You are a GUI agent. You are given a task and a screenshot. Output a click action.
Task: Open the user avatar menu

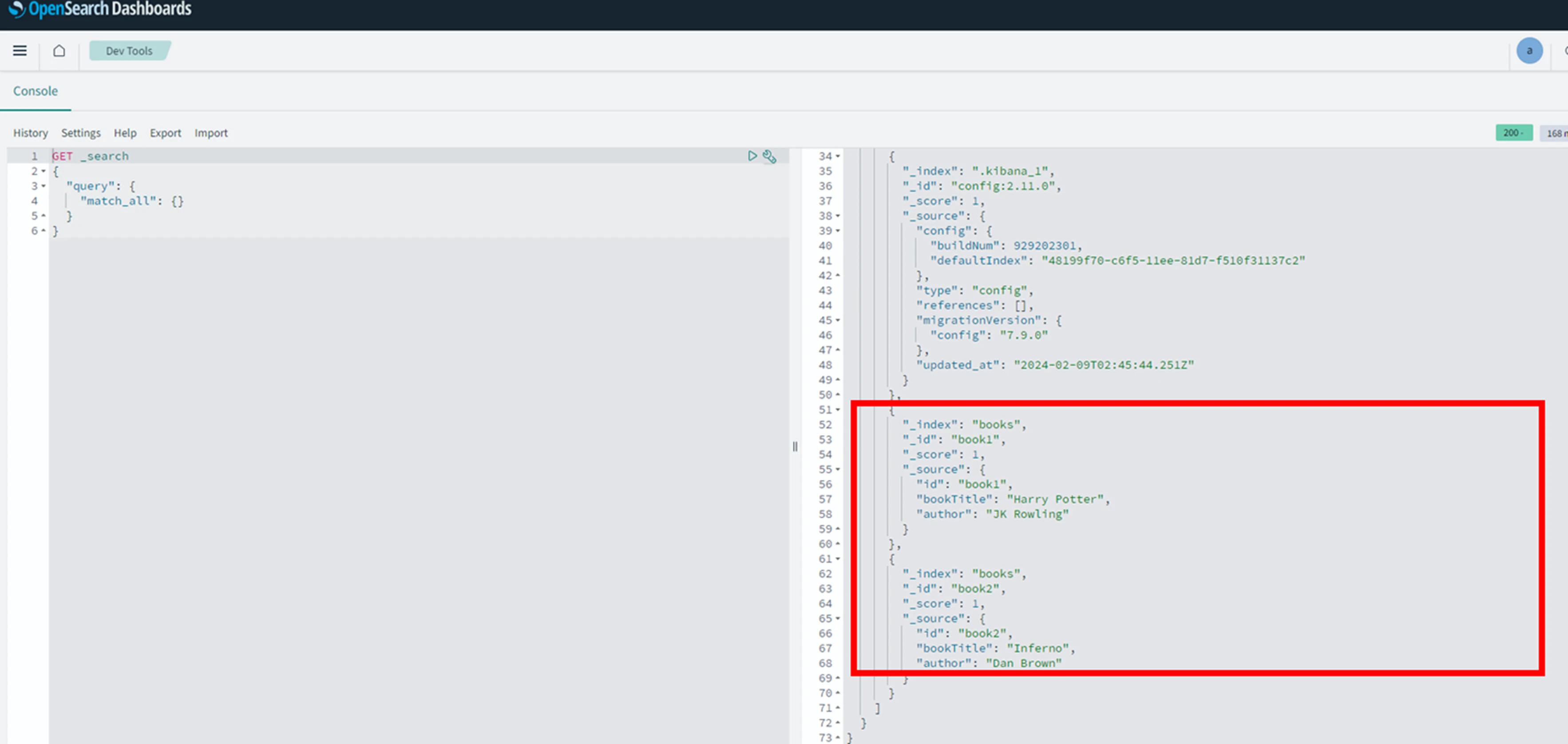(x=1529, y=51)
